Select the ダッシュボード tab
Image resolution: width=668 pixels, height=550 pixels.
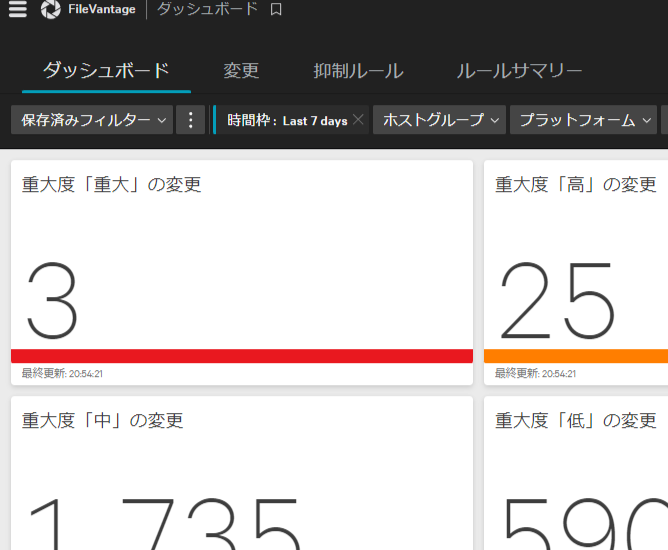106,71
